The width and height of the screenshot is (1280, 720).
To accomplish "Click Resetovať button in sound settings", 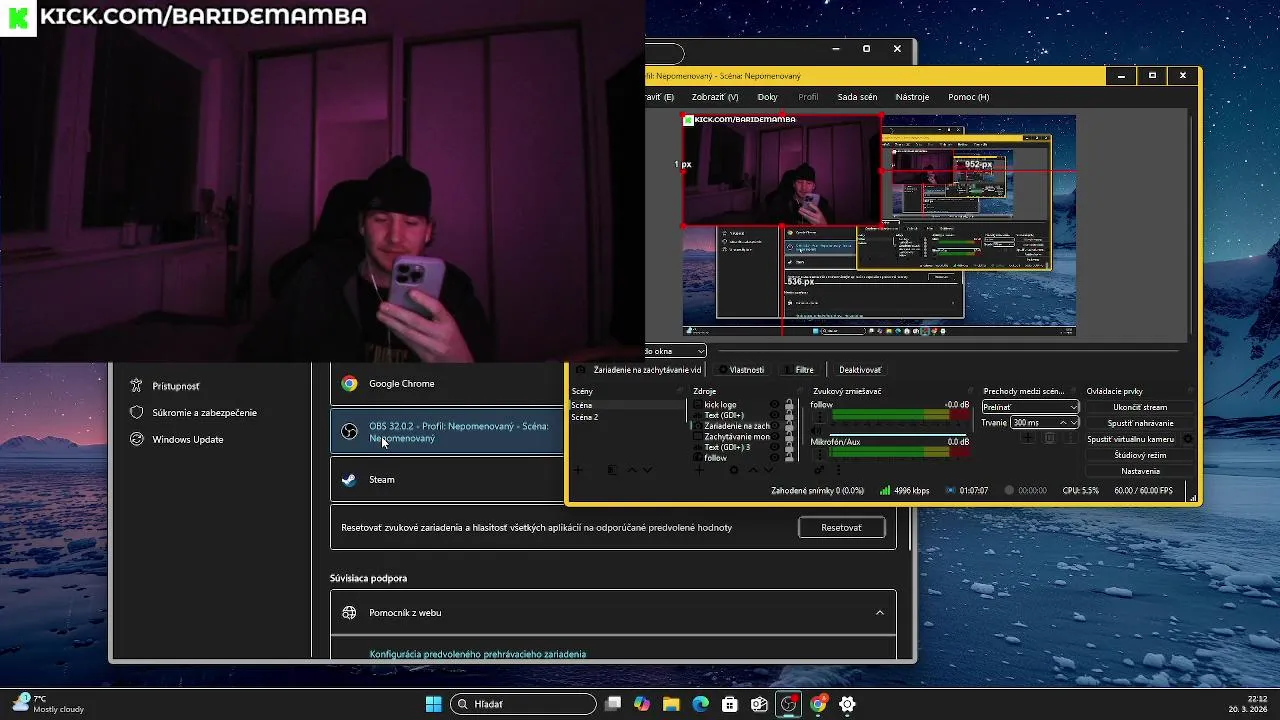I will 841,527.
